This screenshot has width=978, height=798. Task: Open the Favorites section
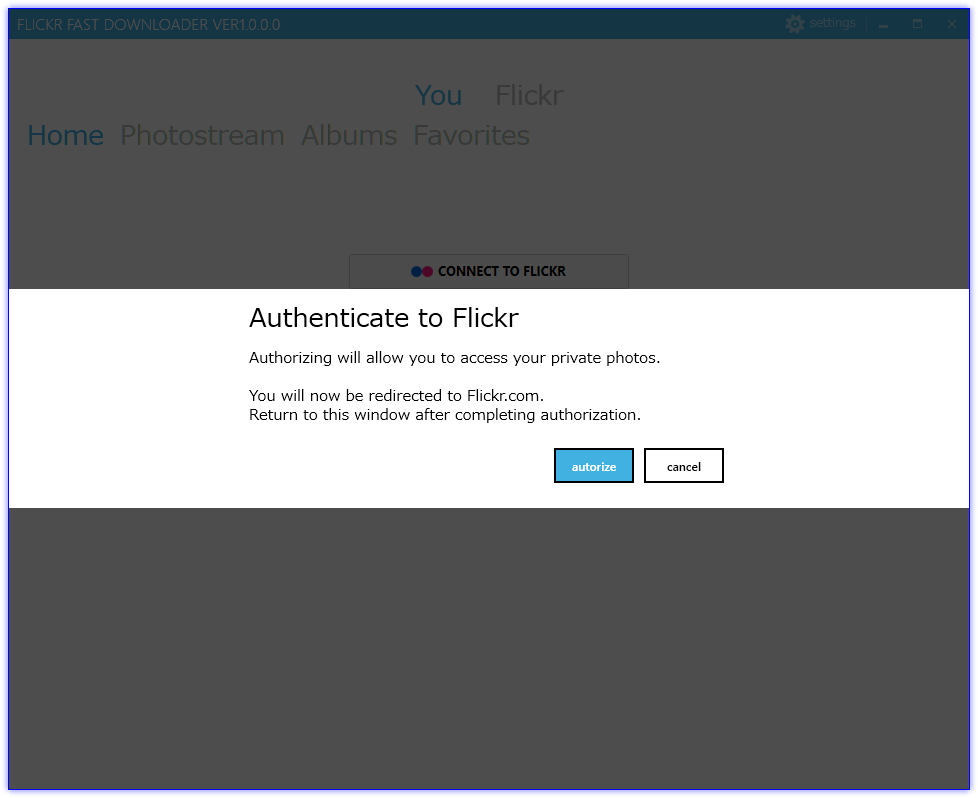click(x=471, y=135)
